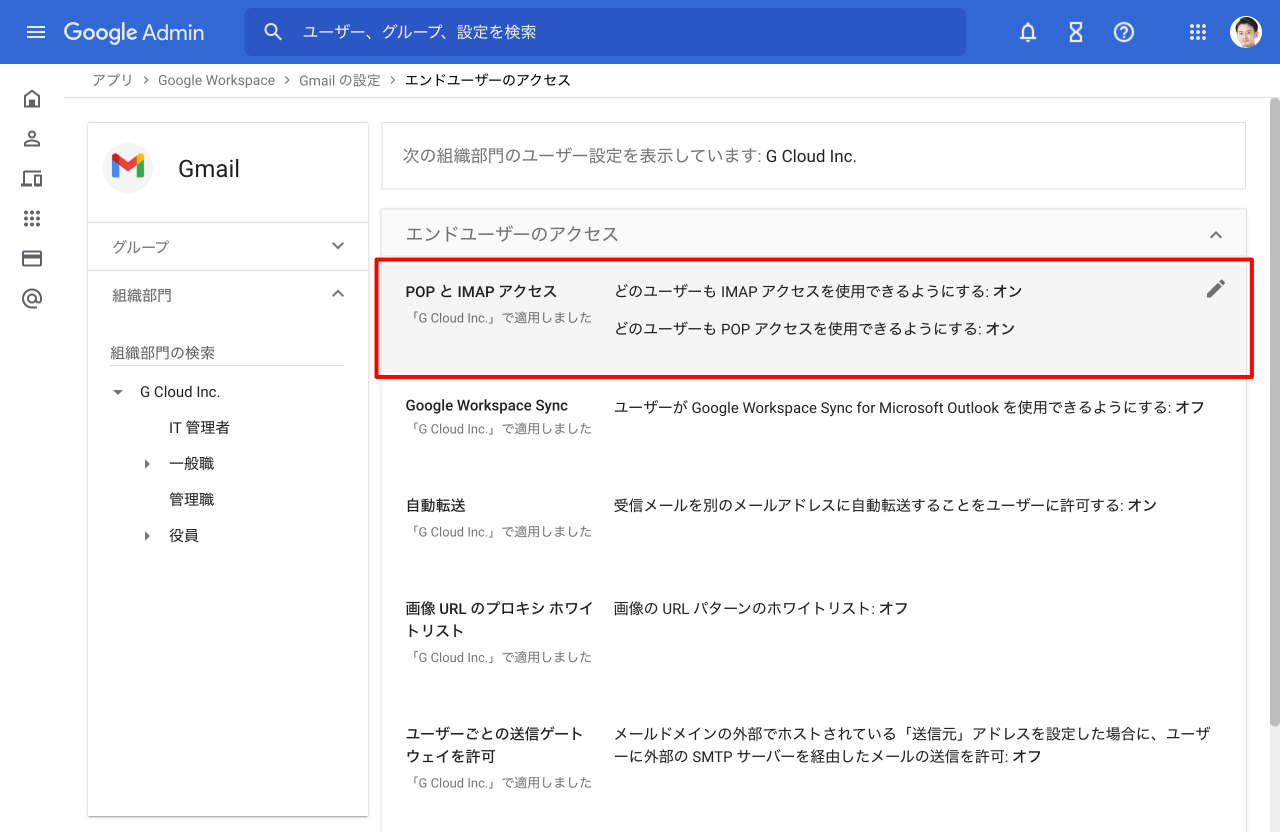
Task: Click the Outlook sync オフ description
Action: [909, 408]
